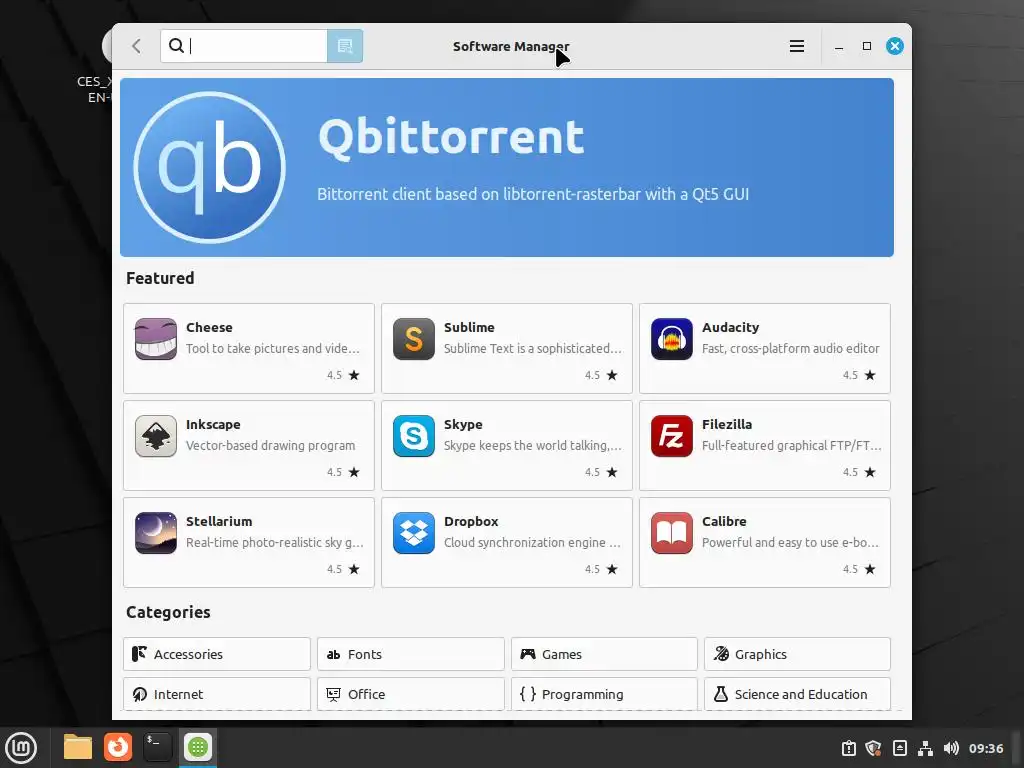
Task: Open the Dropbox app icon
Action: coord(413,533)
